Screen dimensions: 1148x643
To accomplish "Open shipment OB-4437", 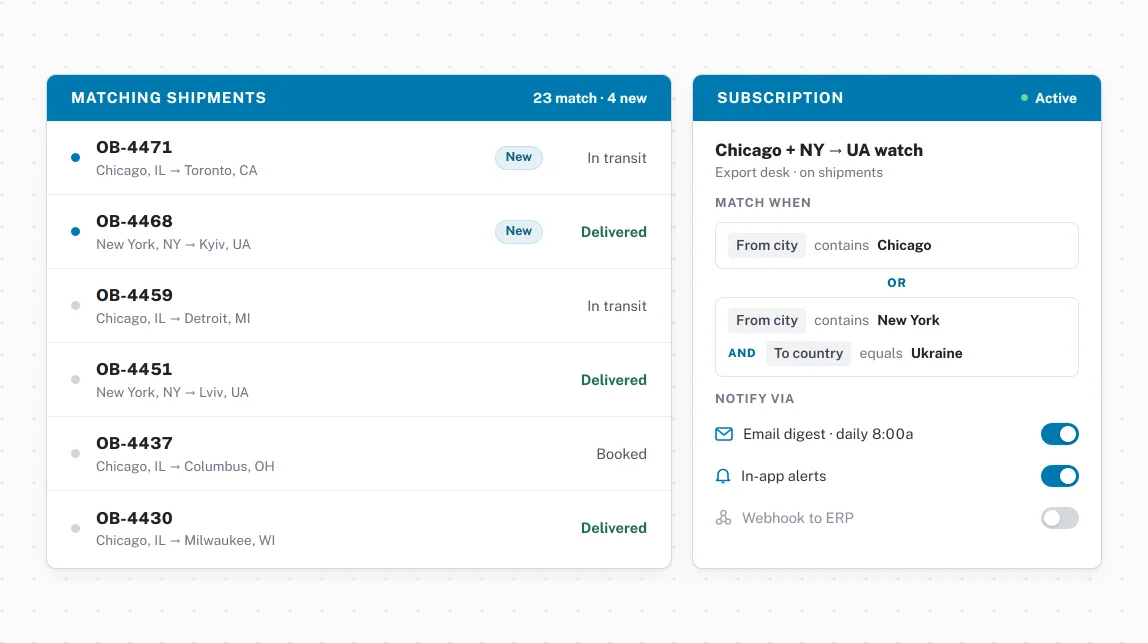I will click(359, 453).
